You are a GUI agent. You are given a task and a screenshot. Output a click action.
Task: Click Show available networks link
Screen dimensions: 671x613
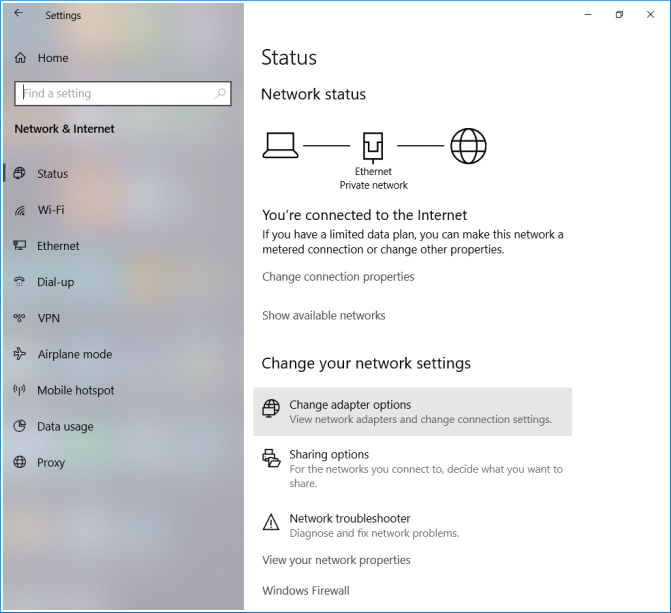pyautogui.click(x=323, y=315)
